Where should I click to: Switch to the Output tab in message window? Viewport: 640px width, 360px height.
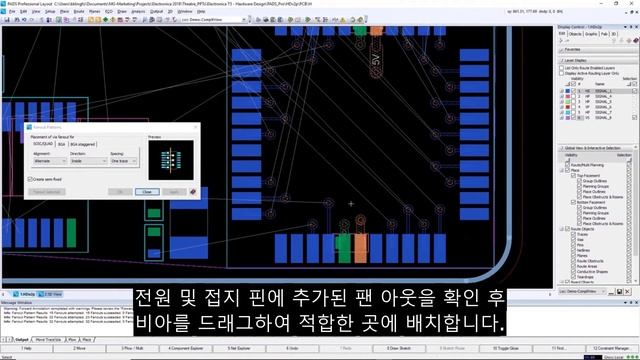point(22,340)
